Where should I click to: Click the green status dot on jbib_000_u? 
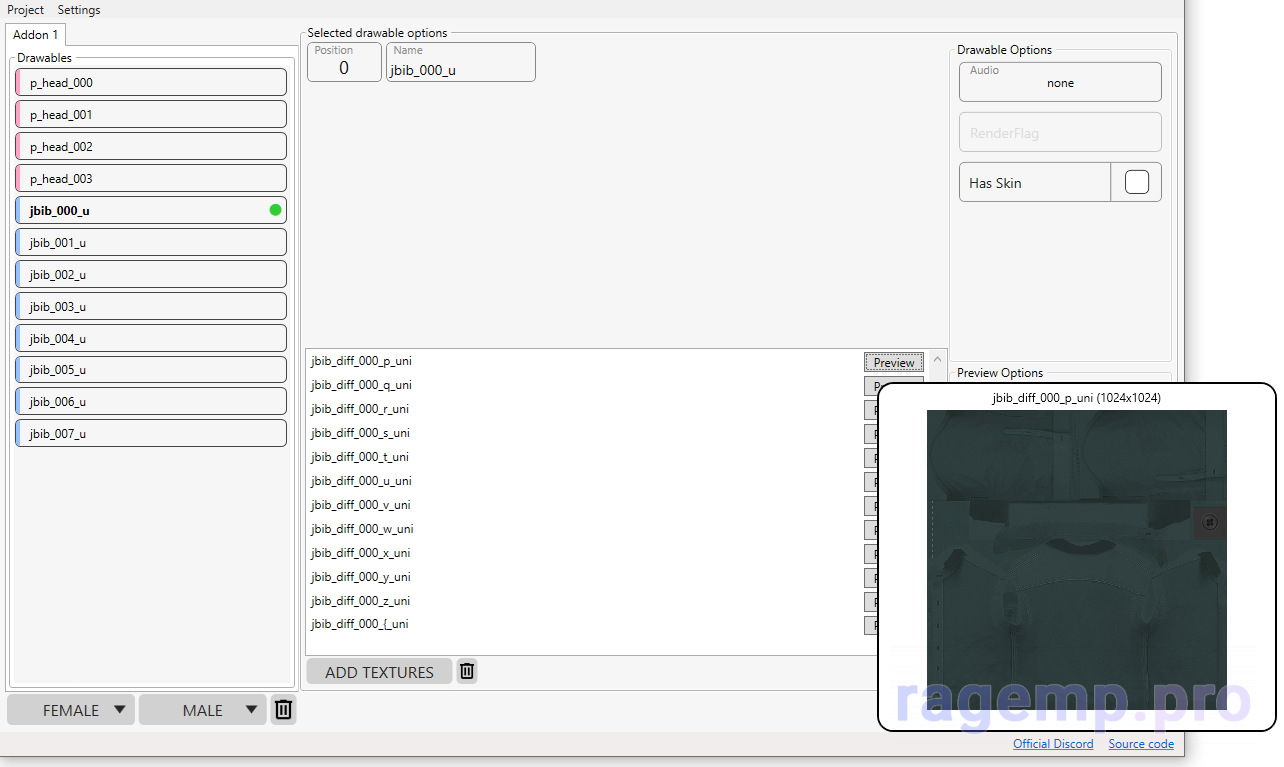pos(275,210)
